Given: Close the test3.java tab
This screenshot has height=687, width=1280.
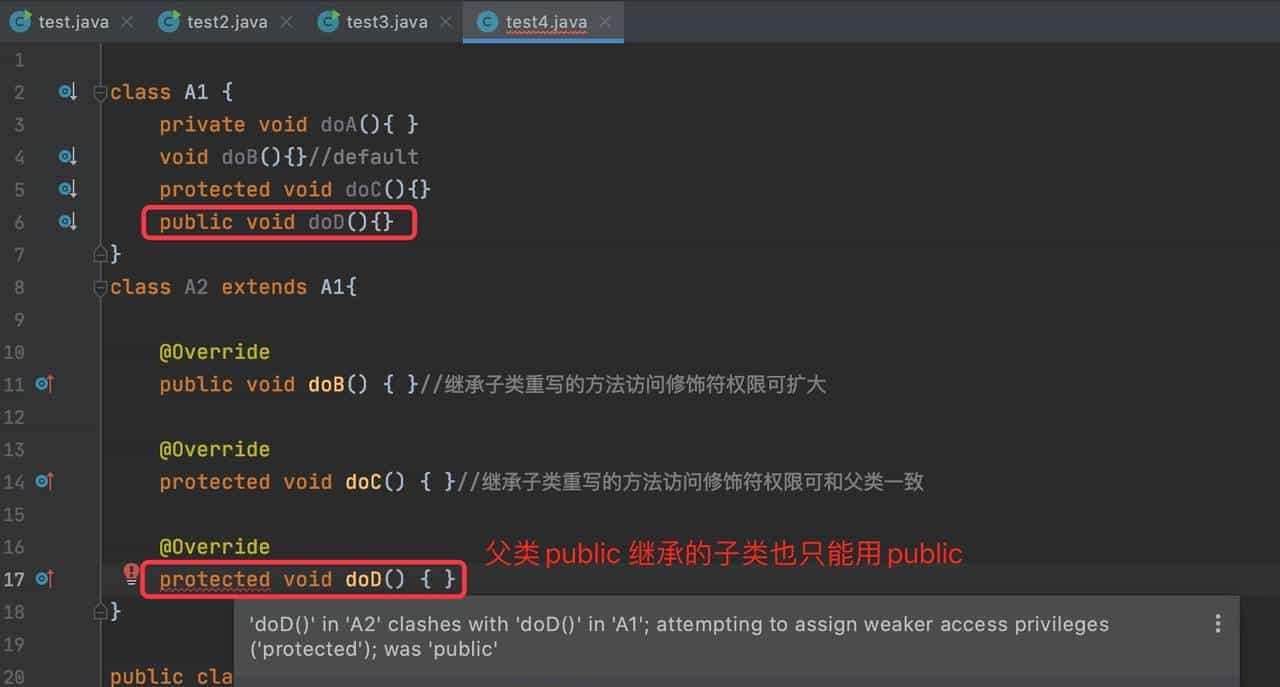Looking at the screenshot, I should 445,21.
